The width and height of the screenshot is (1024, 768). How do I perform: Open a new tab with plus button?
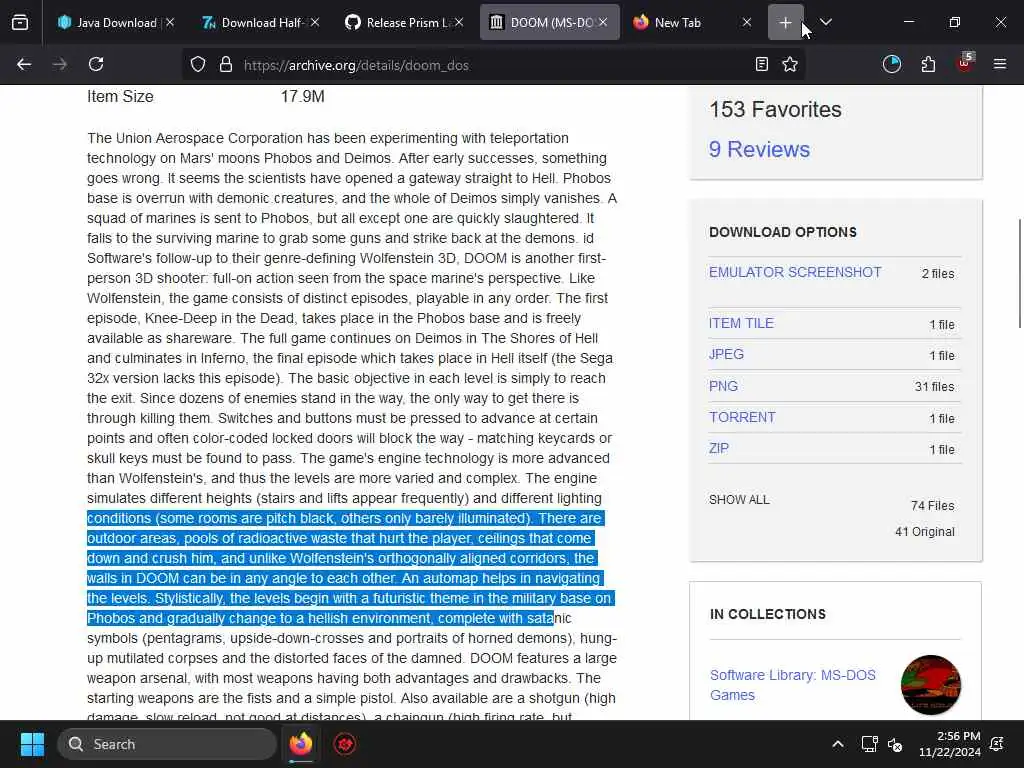click(x=786, y=23)
